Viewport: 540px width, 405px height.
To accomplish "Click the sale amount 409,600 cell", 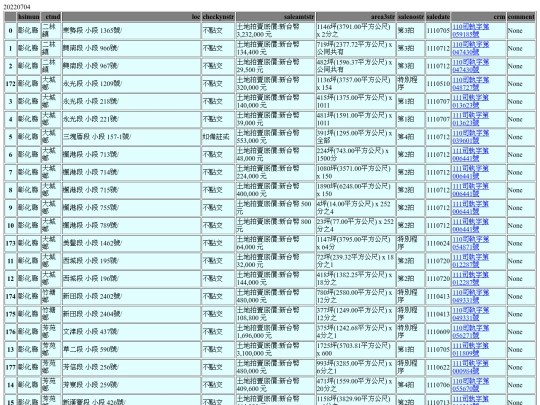I will point(275,385).
